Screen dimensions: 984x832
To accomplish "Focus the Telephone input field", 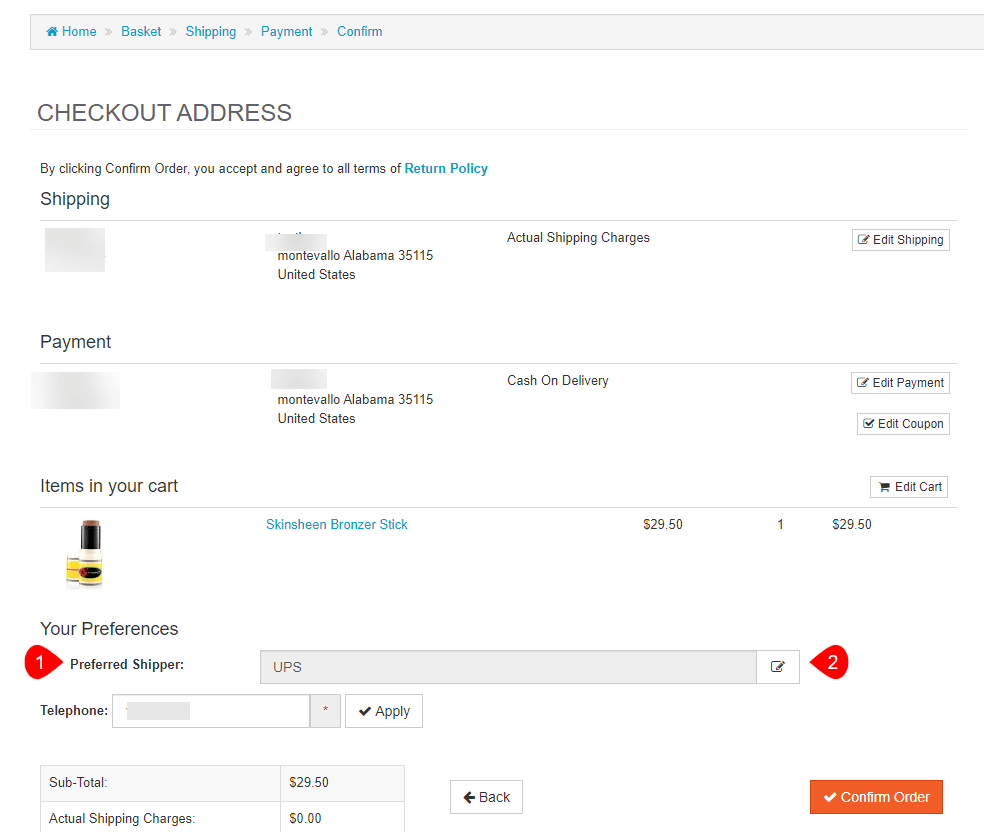I will point(210,711).
